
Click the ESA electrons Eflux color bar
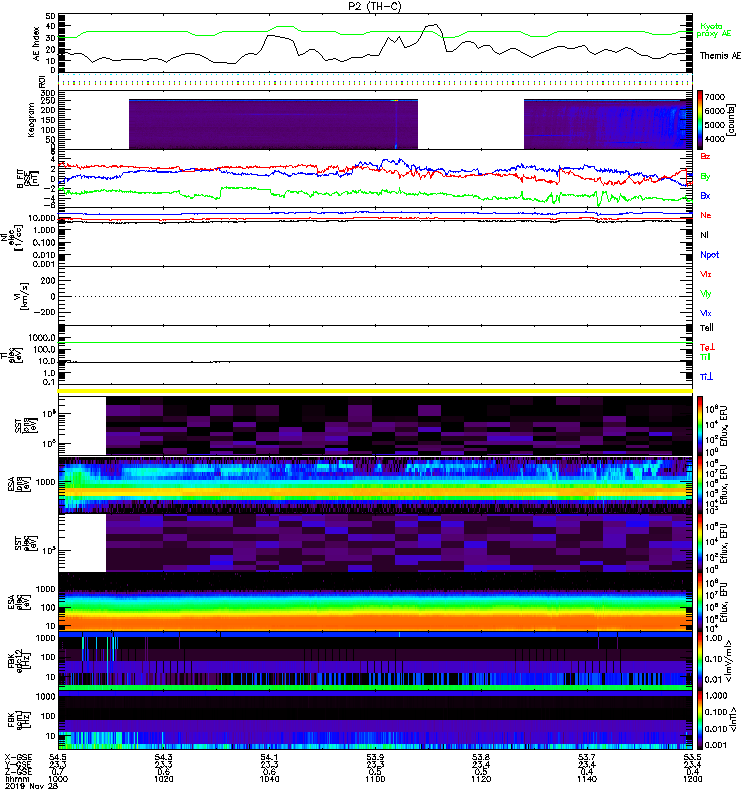coord(700,602)
